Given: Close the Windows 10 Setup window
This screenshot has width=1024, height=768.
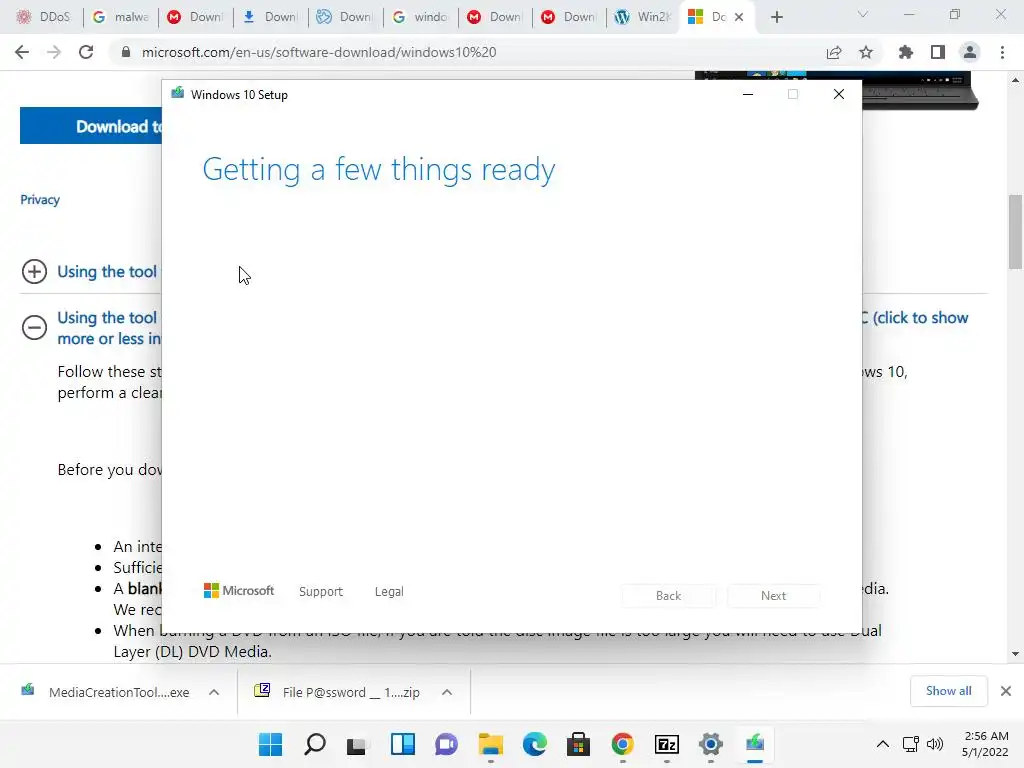Looking at the screenshot, I should [x=839, y=95].
